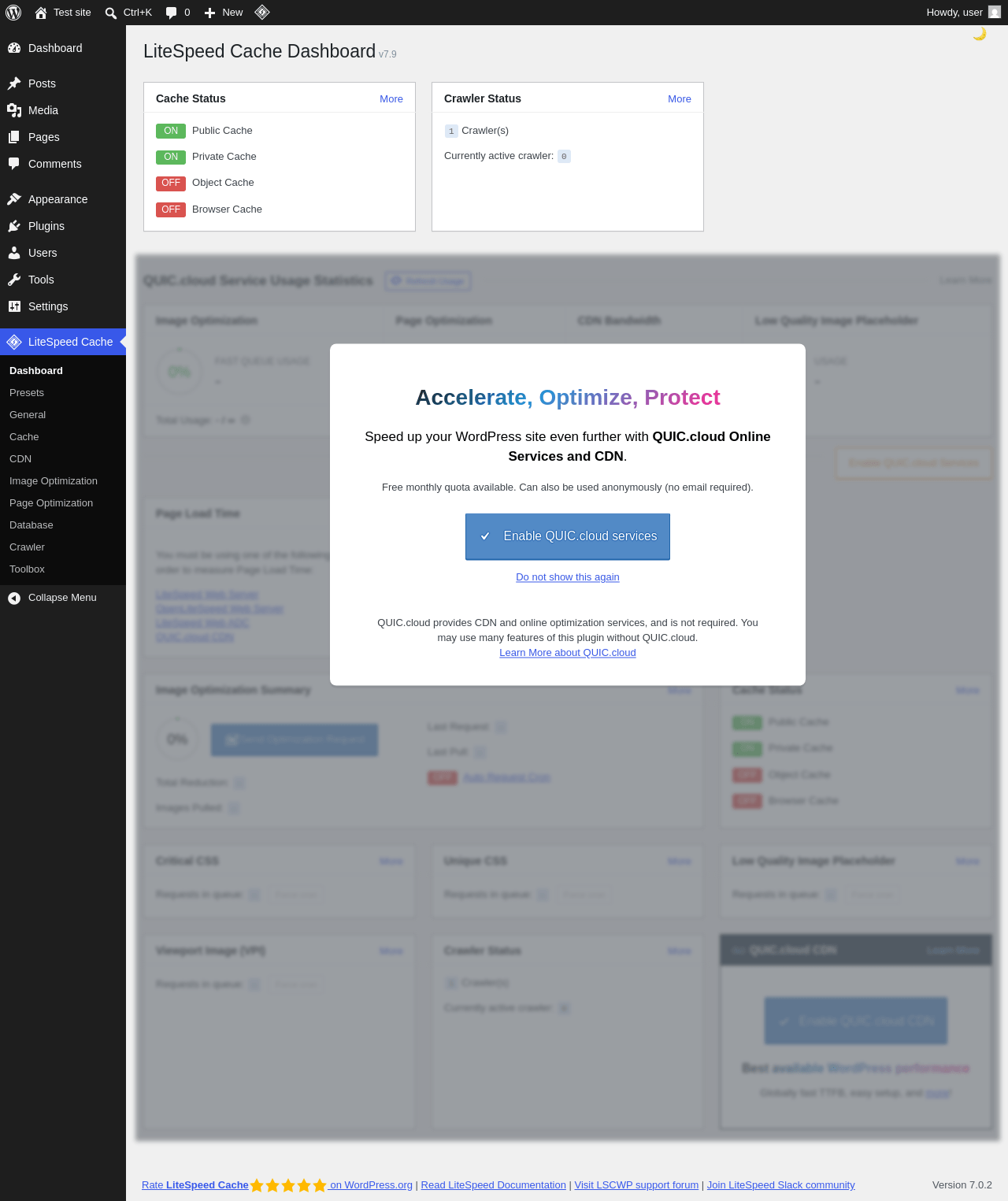Click the "v7.9" version label
Image resolution: width=1008 pixels, height=1201 pixels.
387,54
